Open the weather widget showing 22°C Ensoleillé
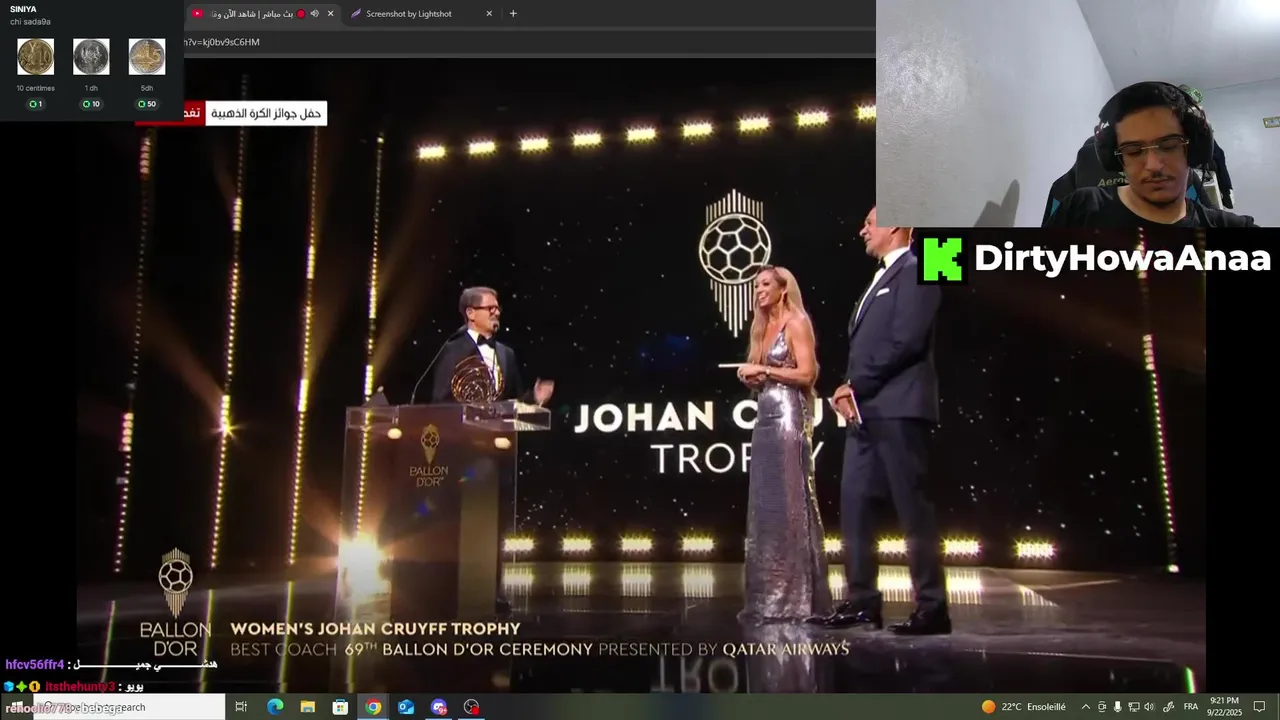 click(x=1023, y=707)
